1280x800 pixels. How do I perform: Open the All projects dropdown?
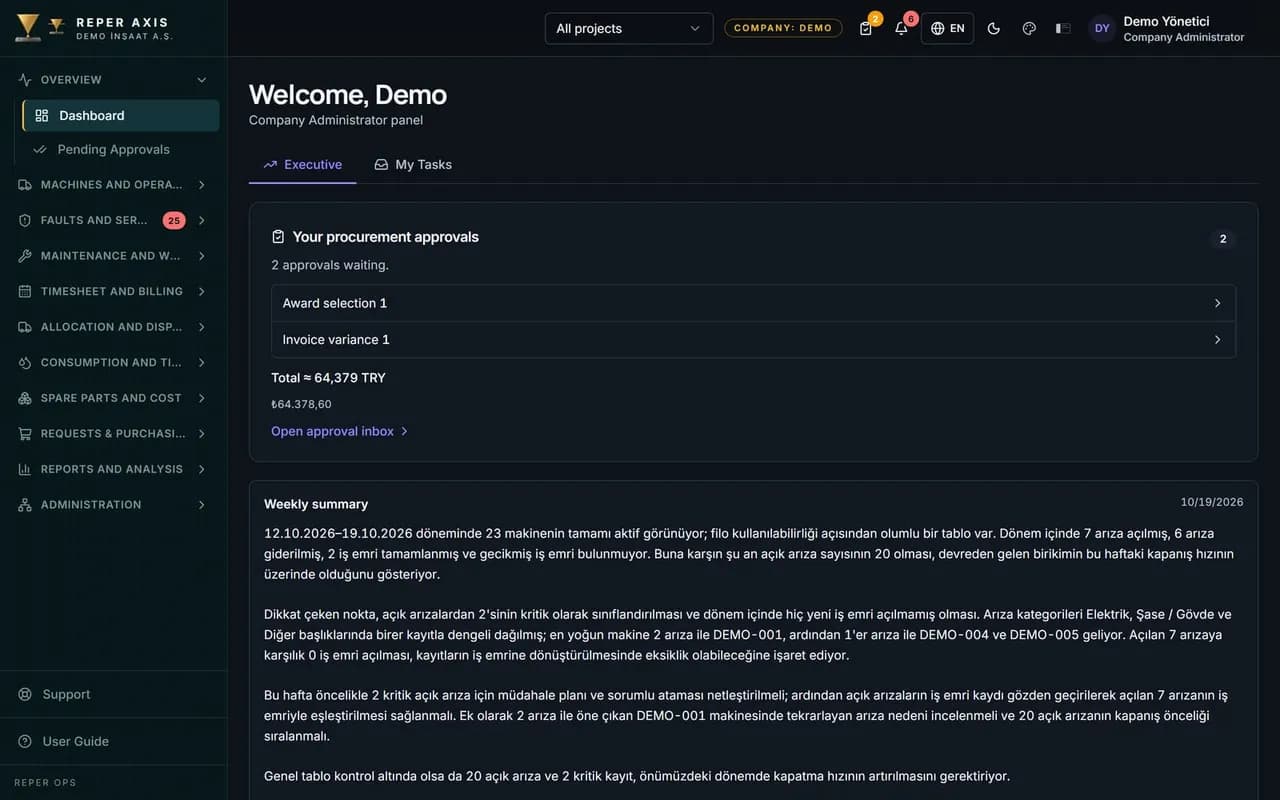(629, 28)
